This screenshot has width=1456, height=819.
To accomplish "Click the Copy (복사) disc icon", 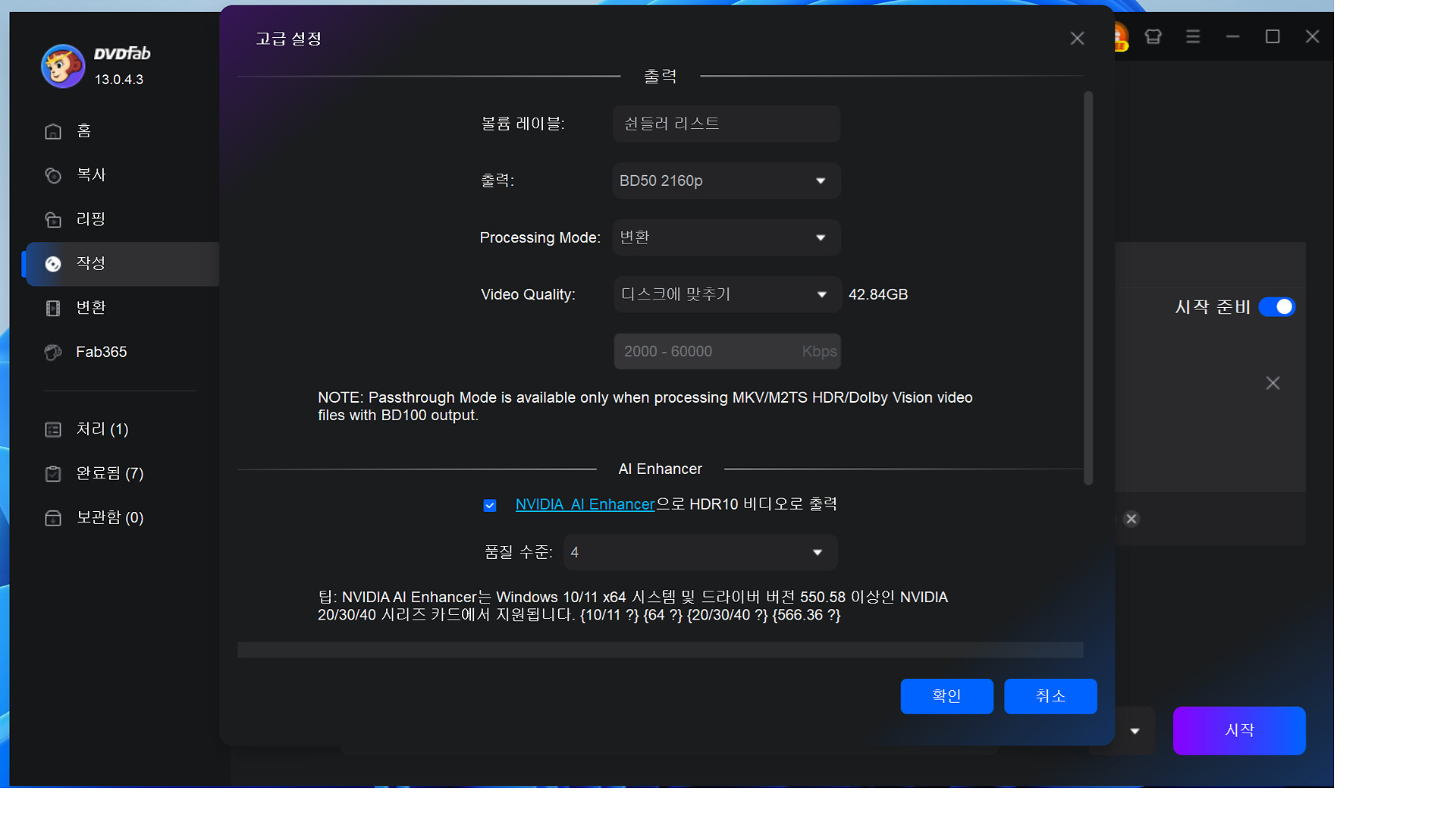I will 53,175.
